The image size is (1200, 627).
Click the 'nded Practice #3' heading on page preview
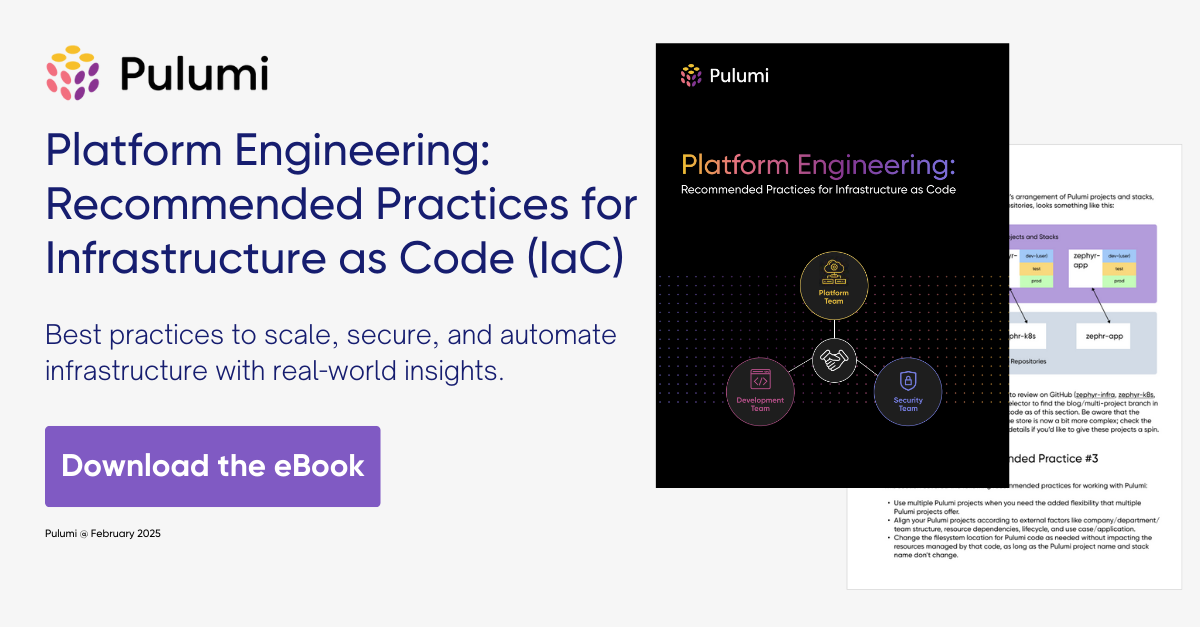click(1054, 458)
